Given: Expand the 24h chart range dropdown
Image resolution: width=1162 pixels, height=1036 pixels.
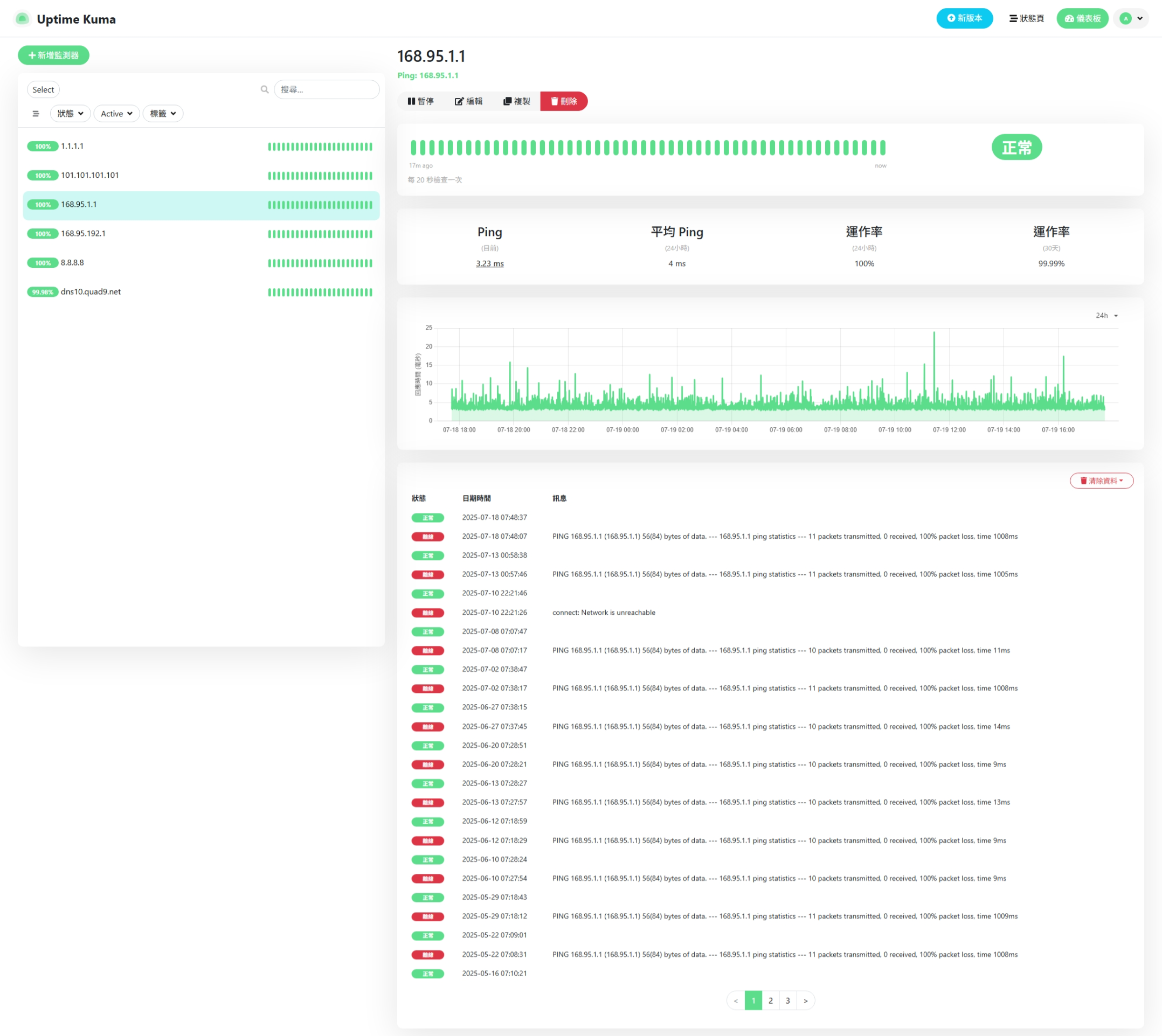Looking at the screenshot, I should pyautogui.click(x=1106, y=315).
